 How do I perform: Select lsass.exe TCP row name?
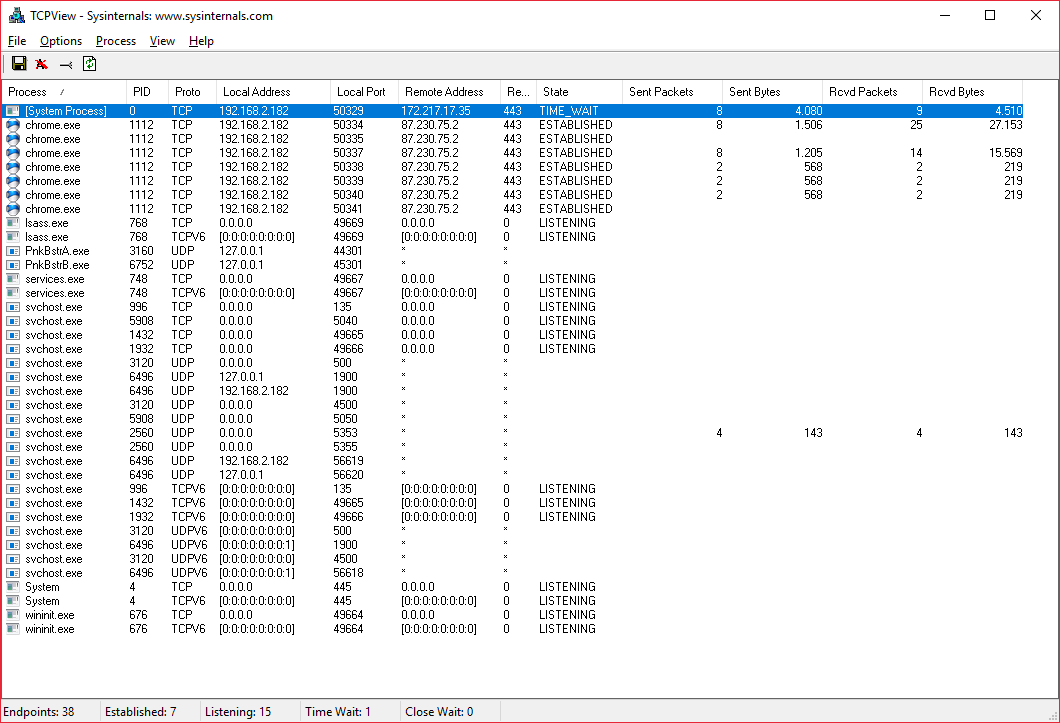coord(47,223)
